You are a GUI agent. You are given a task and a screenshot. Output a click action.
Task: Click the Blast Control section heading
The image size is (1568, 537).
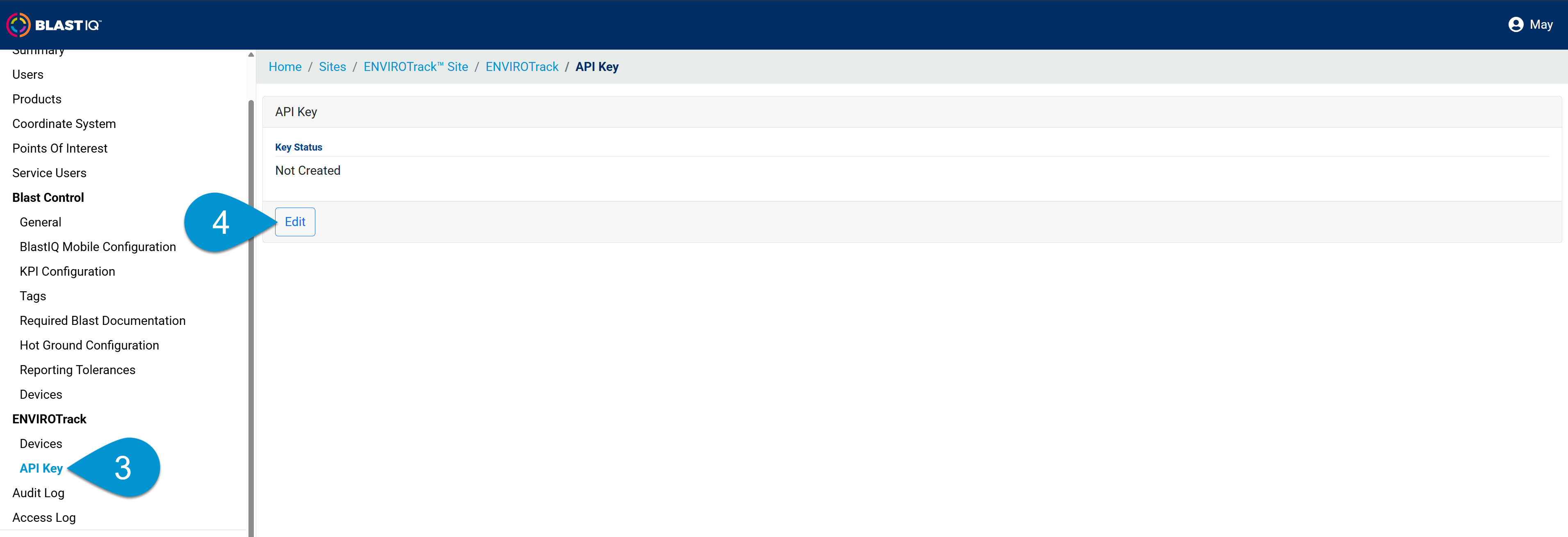click(x=48, y=198)
